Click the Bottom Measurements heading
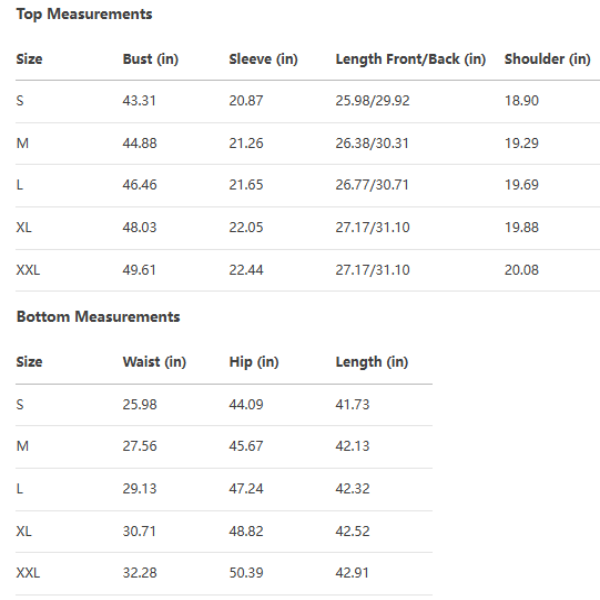 pyautogui.click(x=98, y=317)
